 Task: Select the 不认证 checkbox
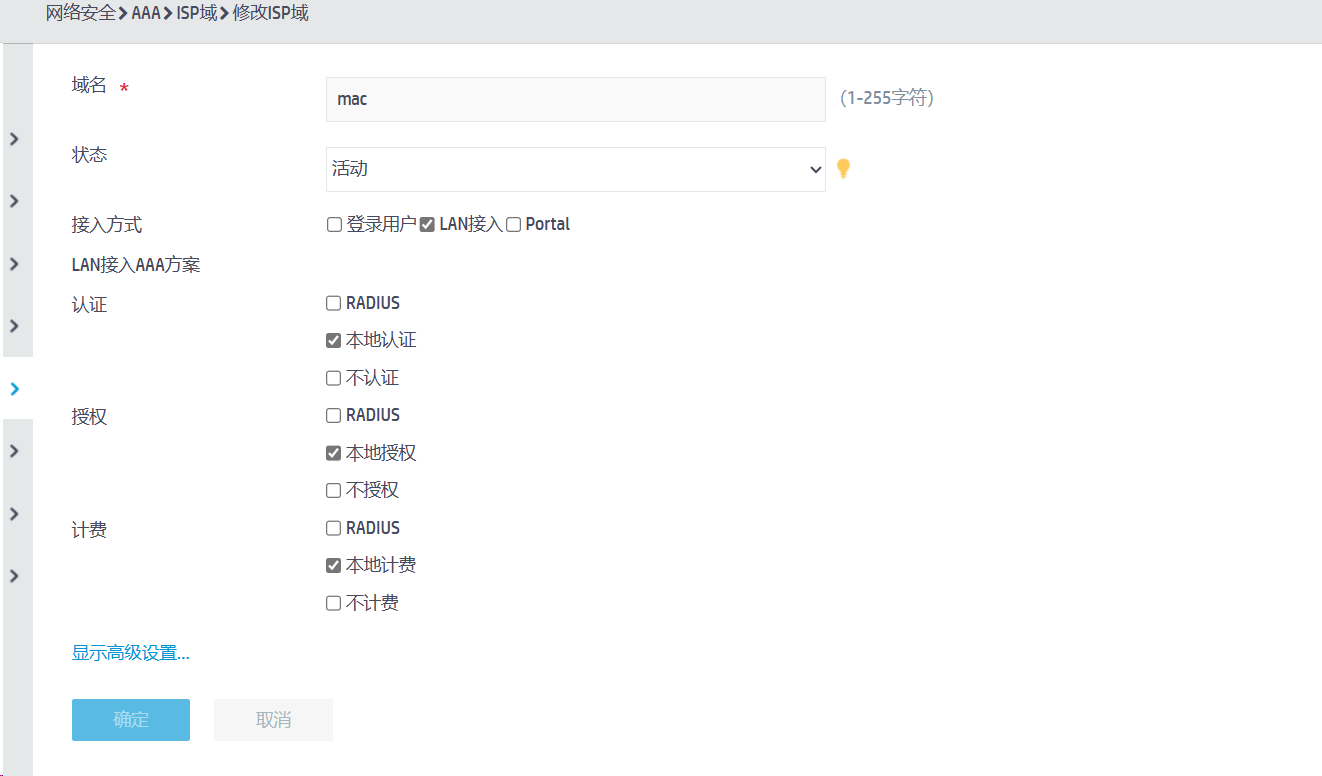tap(334, 378)
